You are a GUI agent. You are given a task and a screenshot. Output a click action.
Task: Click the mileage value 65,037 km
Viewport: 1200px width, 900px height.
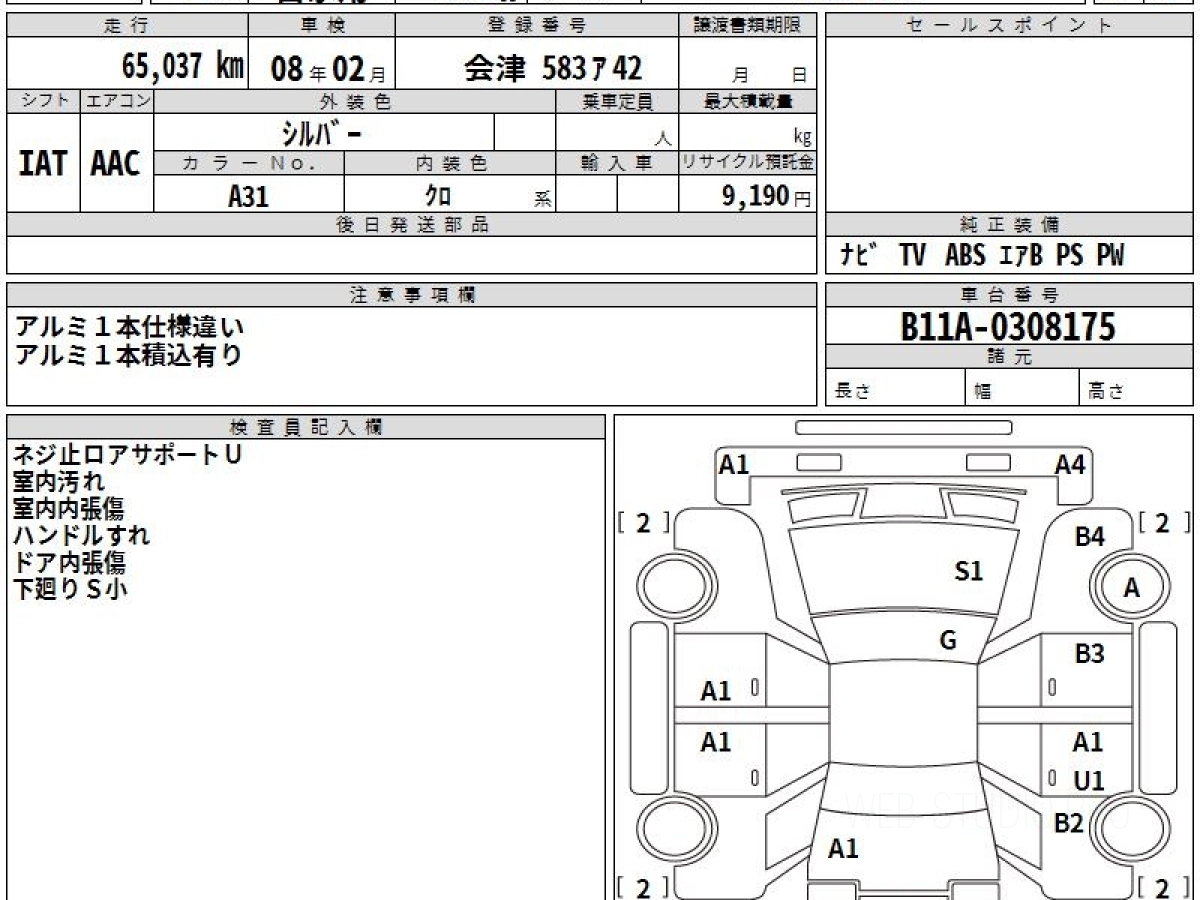tap(182, 67)
